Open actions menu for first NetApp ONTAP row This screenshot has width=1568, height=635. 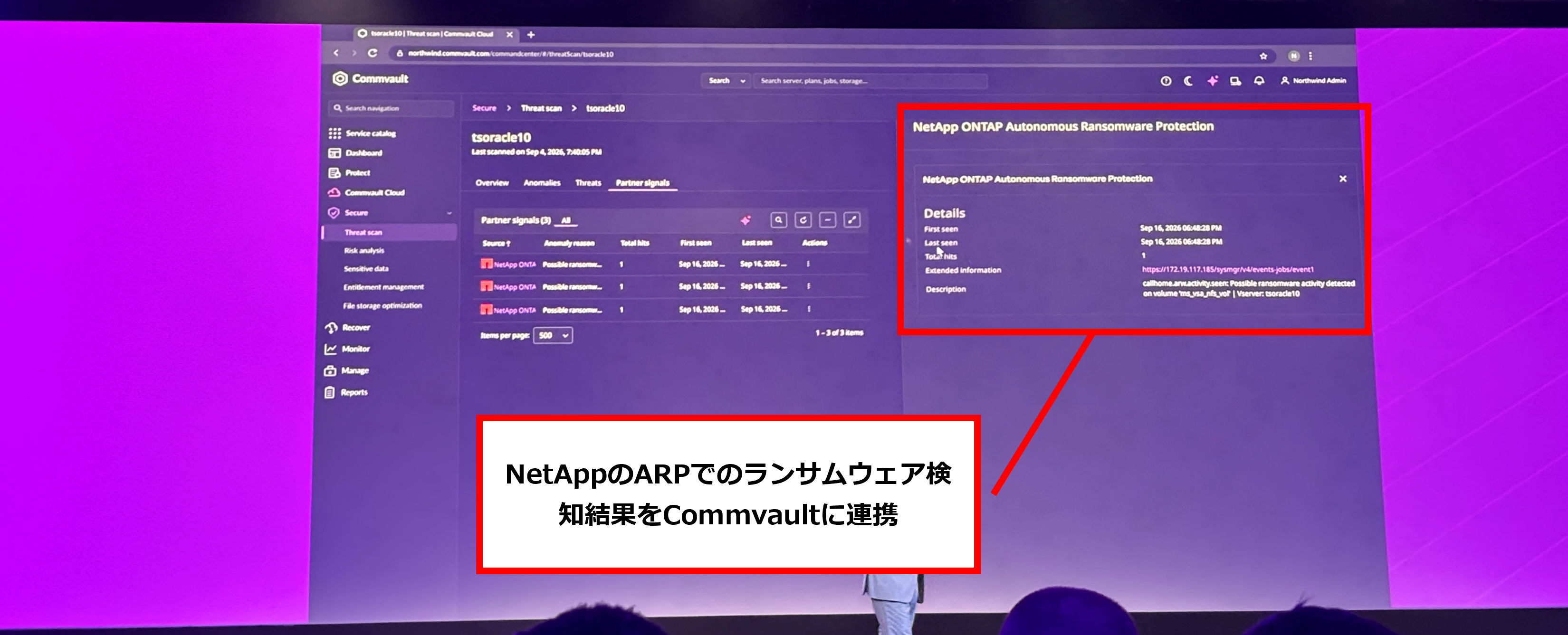pos(808,264)
